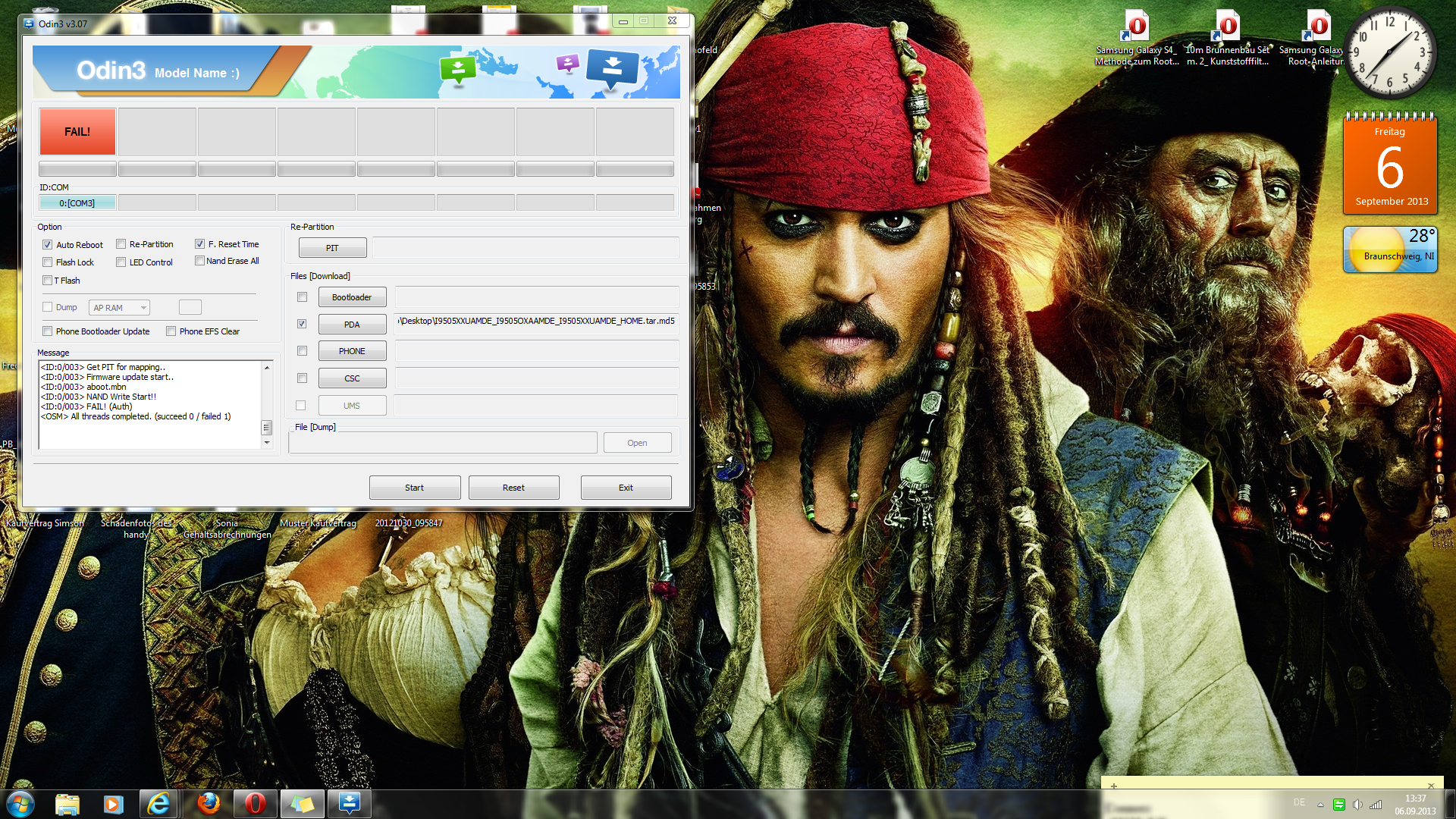Image resolution: width=1456 pixels, height=819 pixels.
Task: Click the PIT button
Action: tap(332, 248)
